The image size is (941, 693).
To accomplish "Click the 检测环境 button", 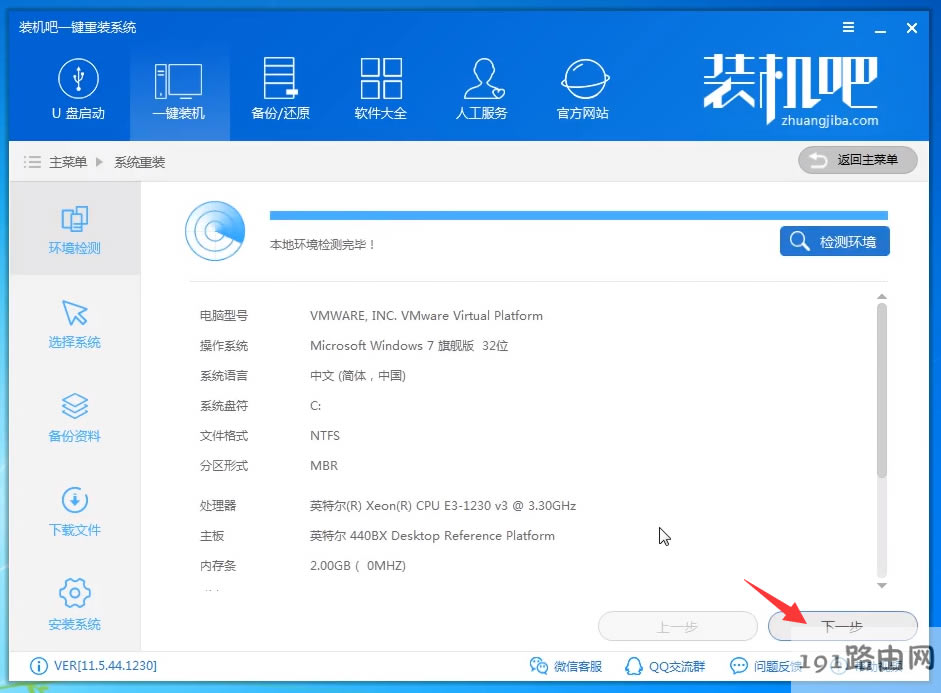I will [x=834, y=240].
